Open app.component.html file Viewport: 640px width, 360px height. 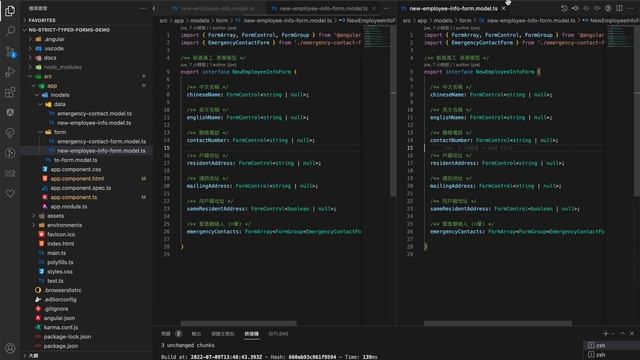77,179
